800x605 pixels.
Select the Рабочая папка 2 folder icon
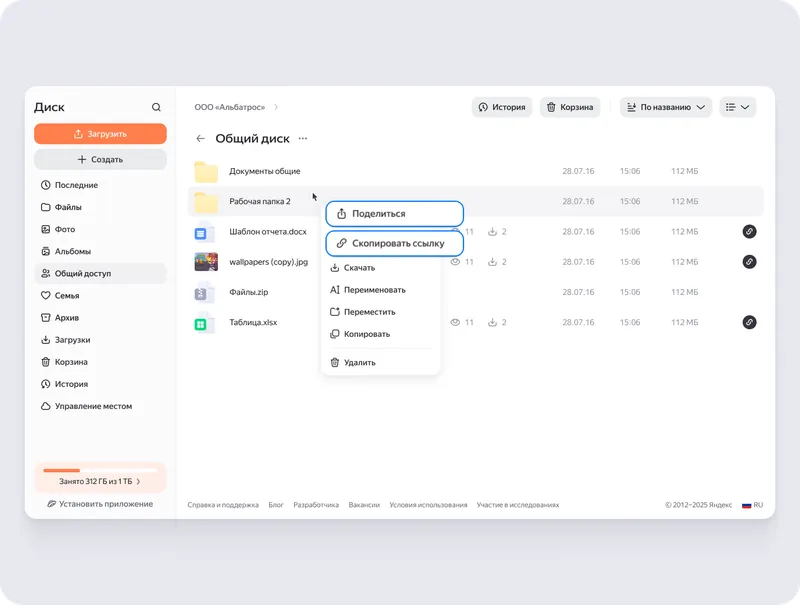(206, 202)
